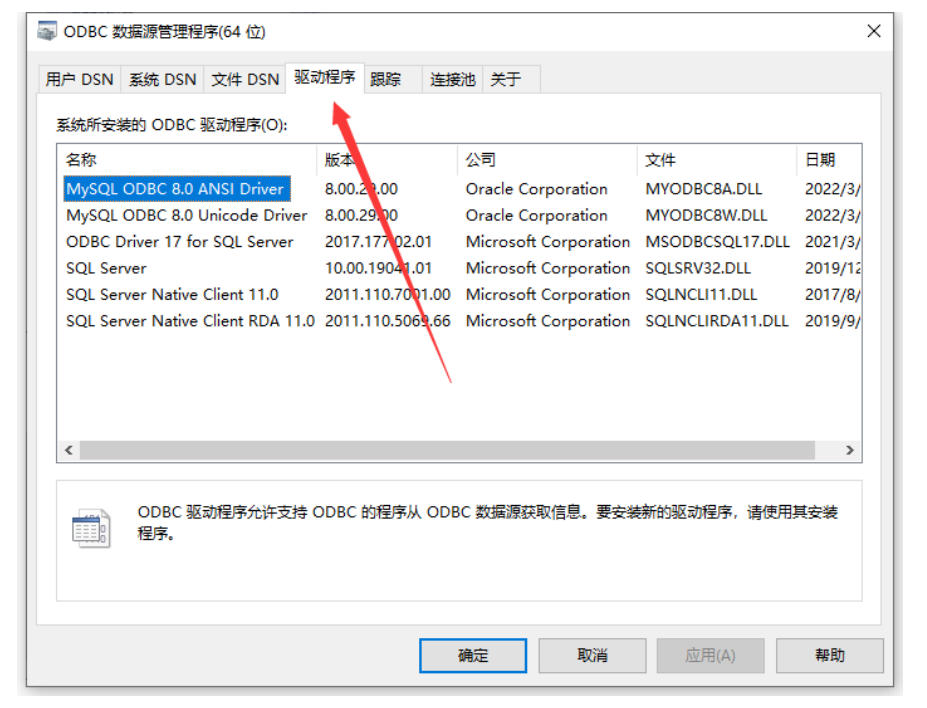This screenshot has height=708, width=927.
Task: Close the ODBC data source administrator window
Action: pyautogui.click(x=873, y=32)
